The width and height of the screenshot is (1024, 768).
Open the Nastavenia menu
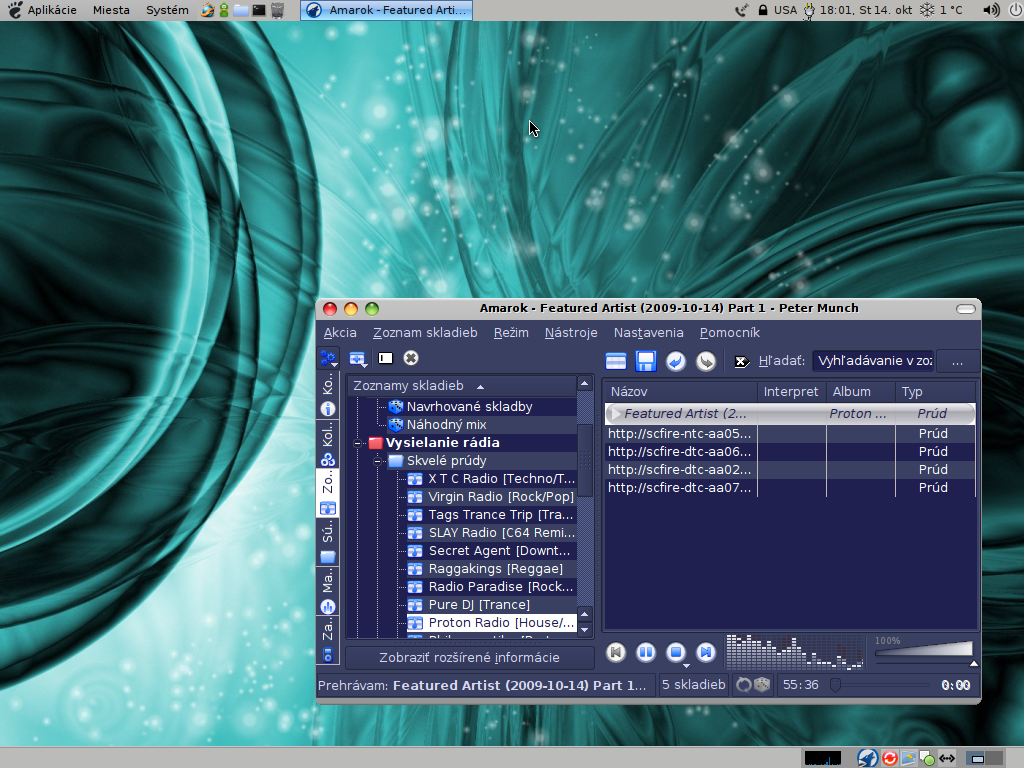pyautogui.click(x=648, y=332)
